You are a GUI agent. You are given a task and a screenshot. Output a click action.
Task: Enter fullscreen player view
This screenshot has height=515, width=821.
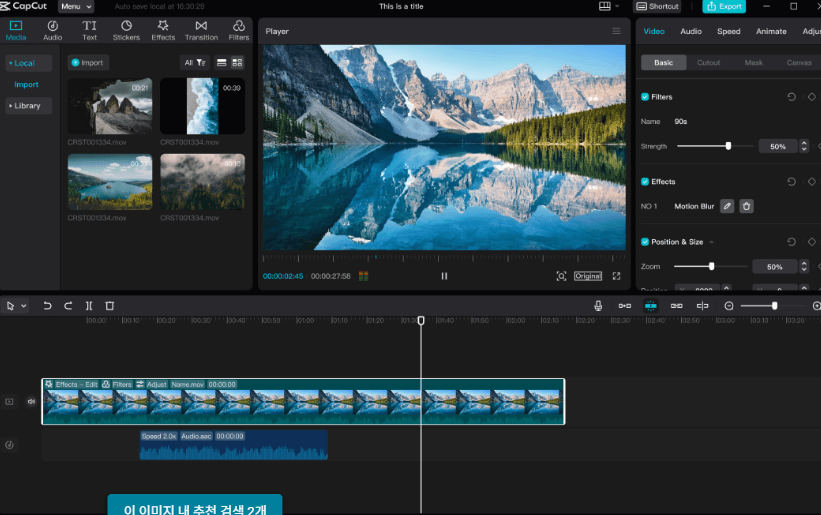[x=616, y=276]
